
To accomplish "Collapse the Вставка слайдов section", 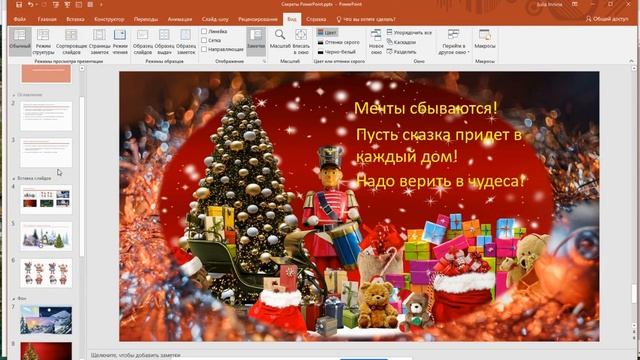I will 14,179.
